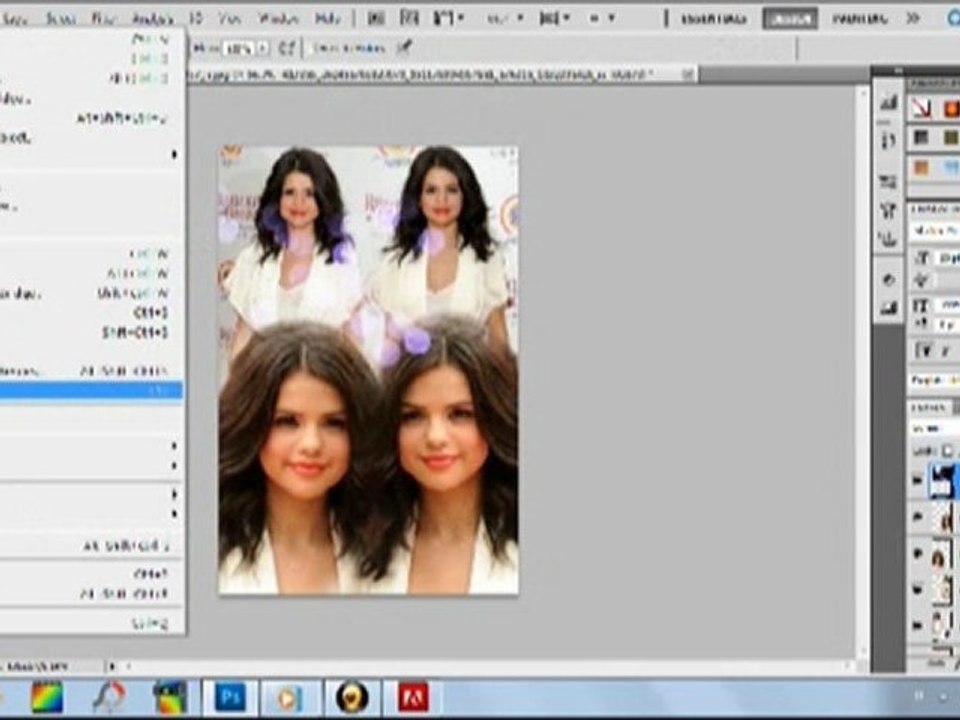Click the pen-shaped icon in options bar
Screen dimensions: 960x720
pos(403,47)
